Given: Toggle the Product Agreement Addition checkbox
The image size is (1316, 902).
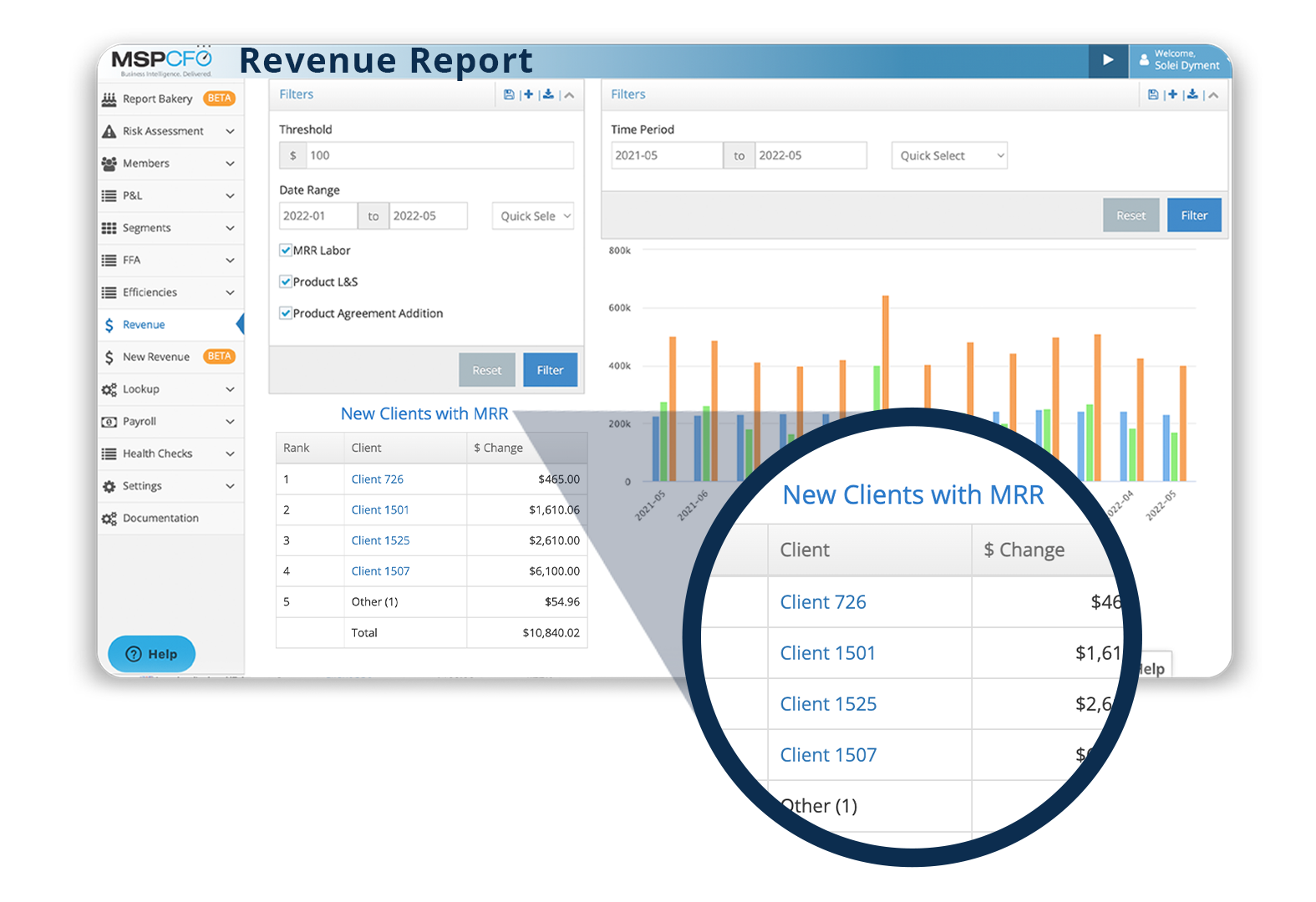Looking at the screenshot, I should [286, 313].
